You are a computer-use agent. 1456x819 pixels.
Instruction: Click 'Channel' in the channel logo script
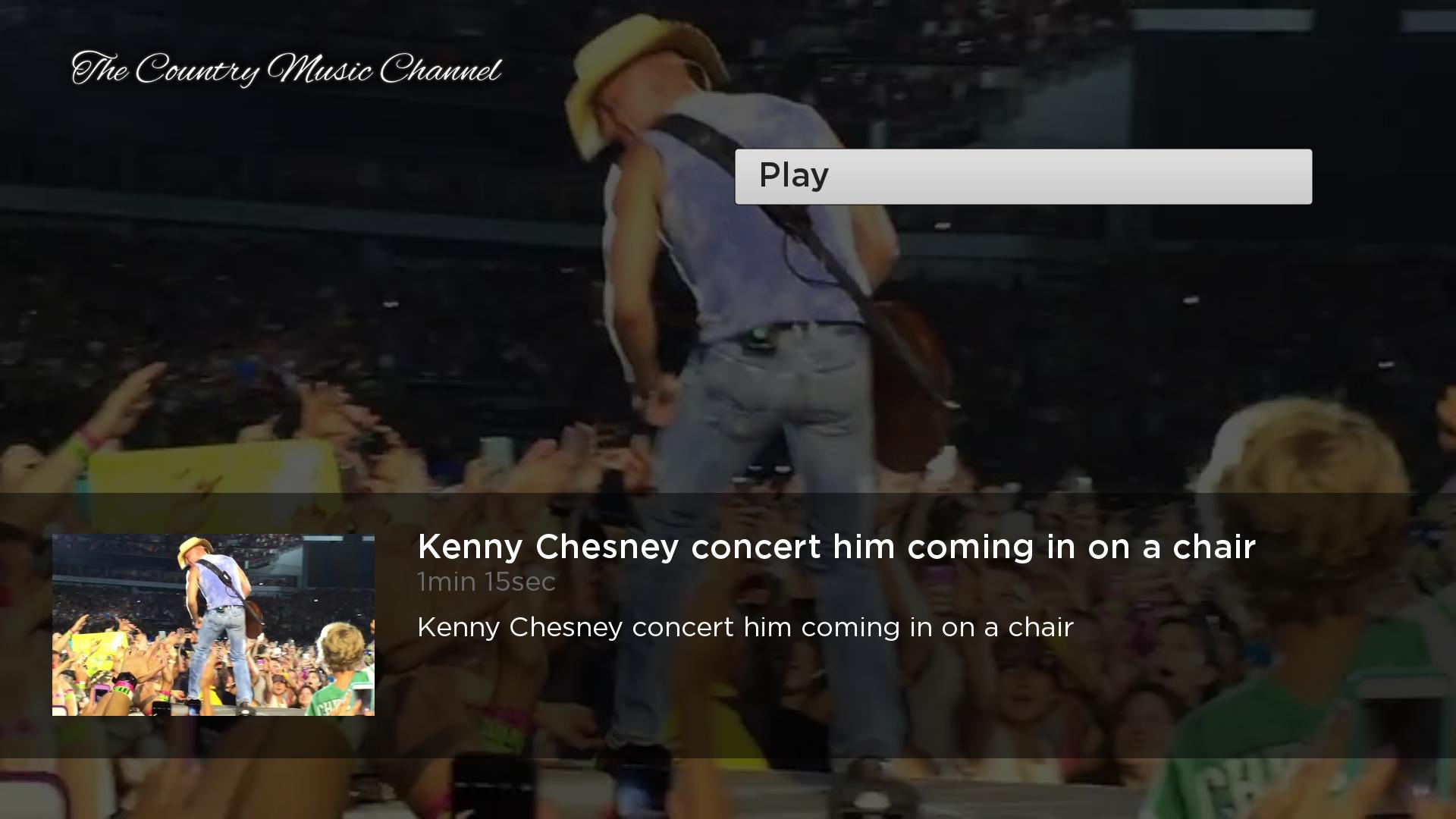click(440, 69)
